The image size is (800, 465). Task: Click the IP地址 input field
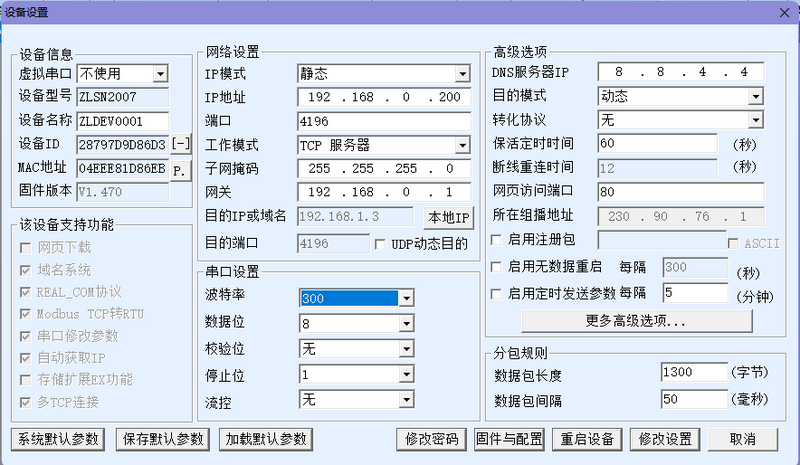pyautogui.click(x=384, y=97)
